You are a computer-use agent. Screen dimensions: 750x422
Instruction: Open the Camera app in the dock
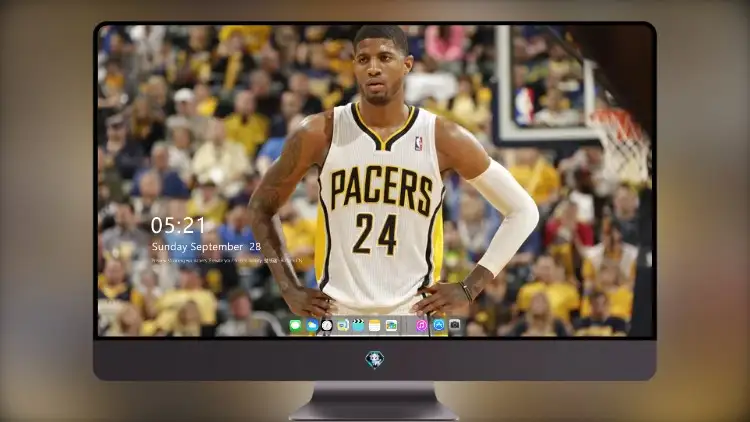click(455, 325)
